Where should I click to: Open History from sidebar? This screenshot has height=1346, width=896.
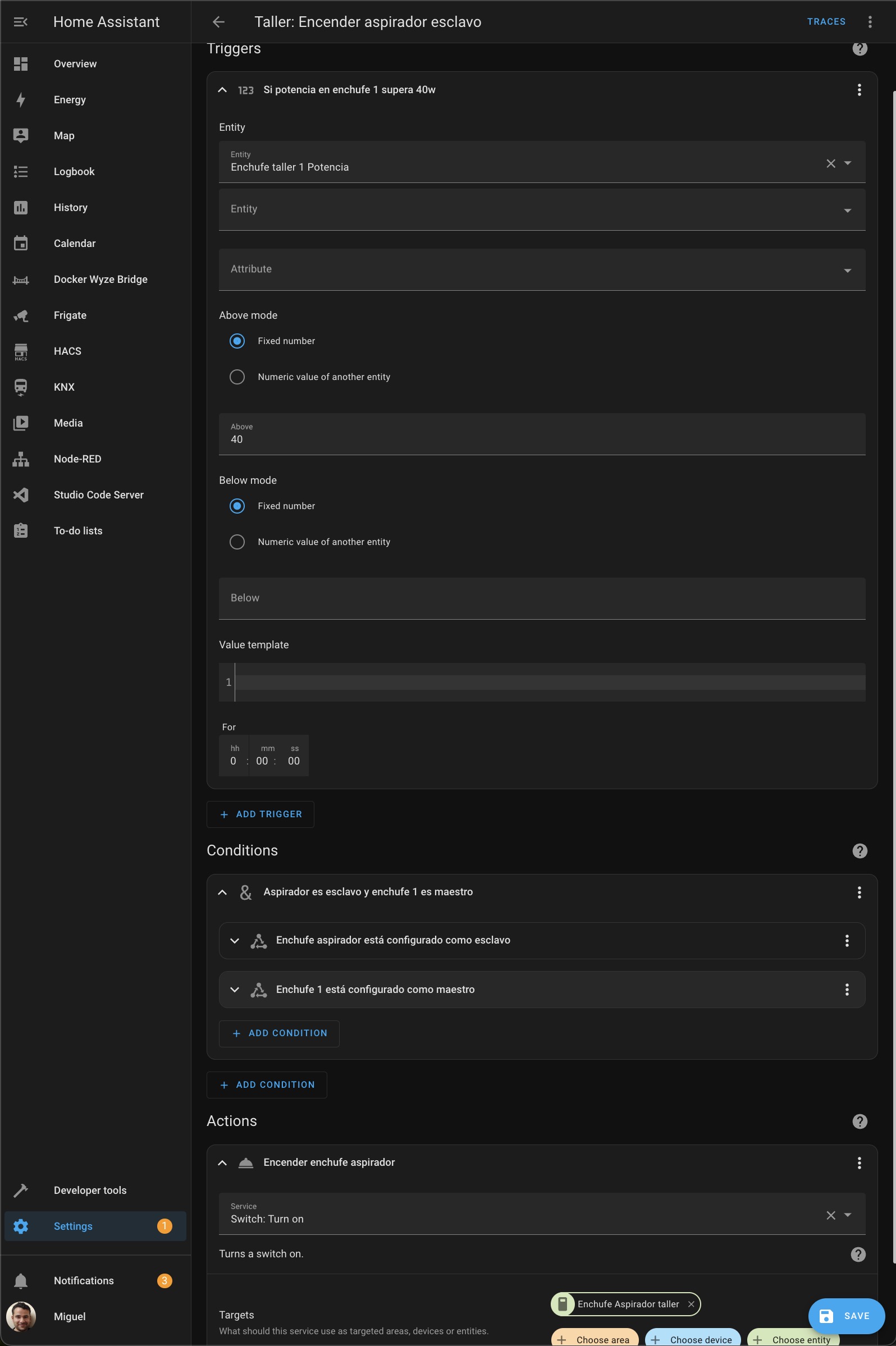coord(95,207)
